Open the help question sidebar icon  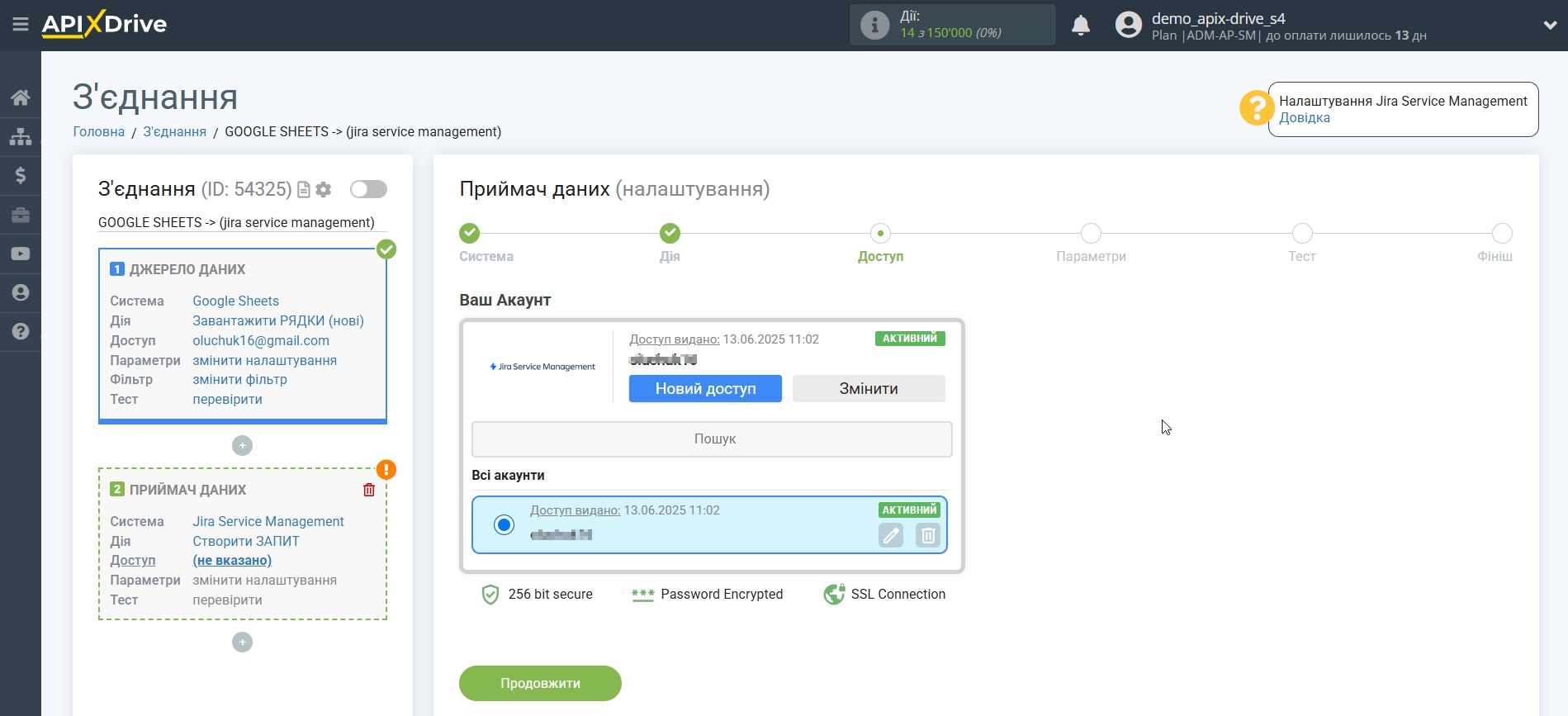pyautogui.click(x=21, y=331)
